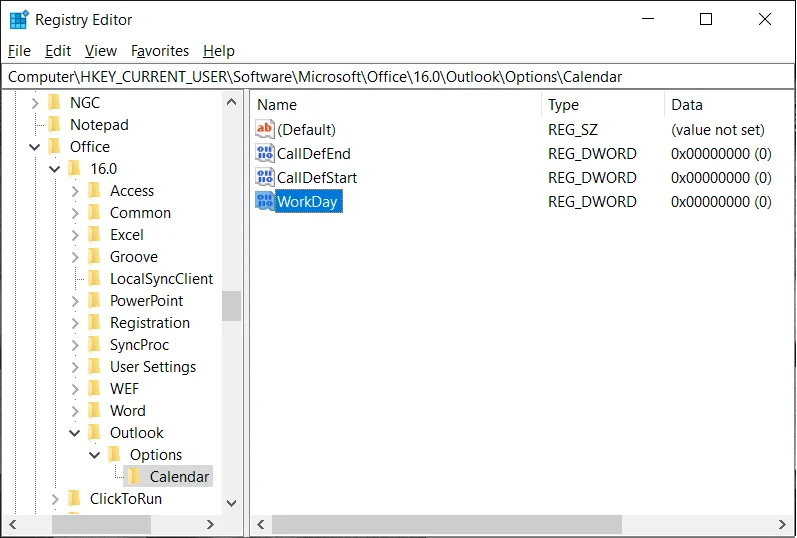Expand the PowerPoint key node

pos(75,301)
